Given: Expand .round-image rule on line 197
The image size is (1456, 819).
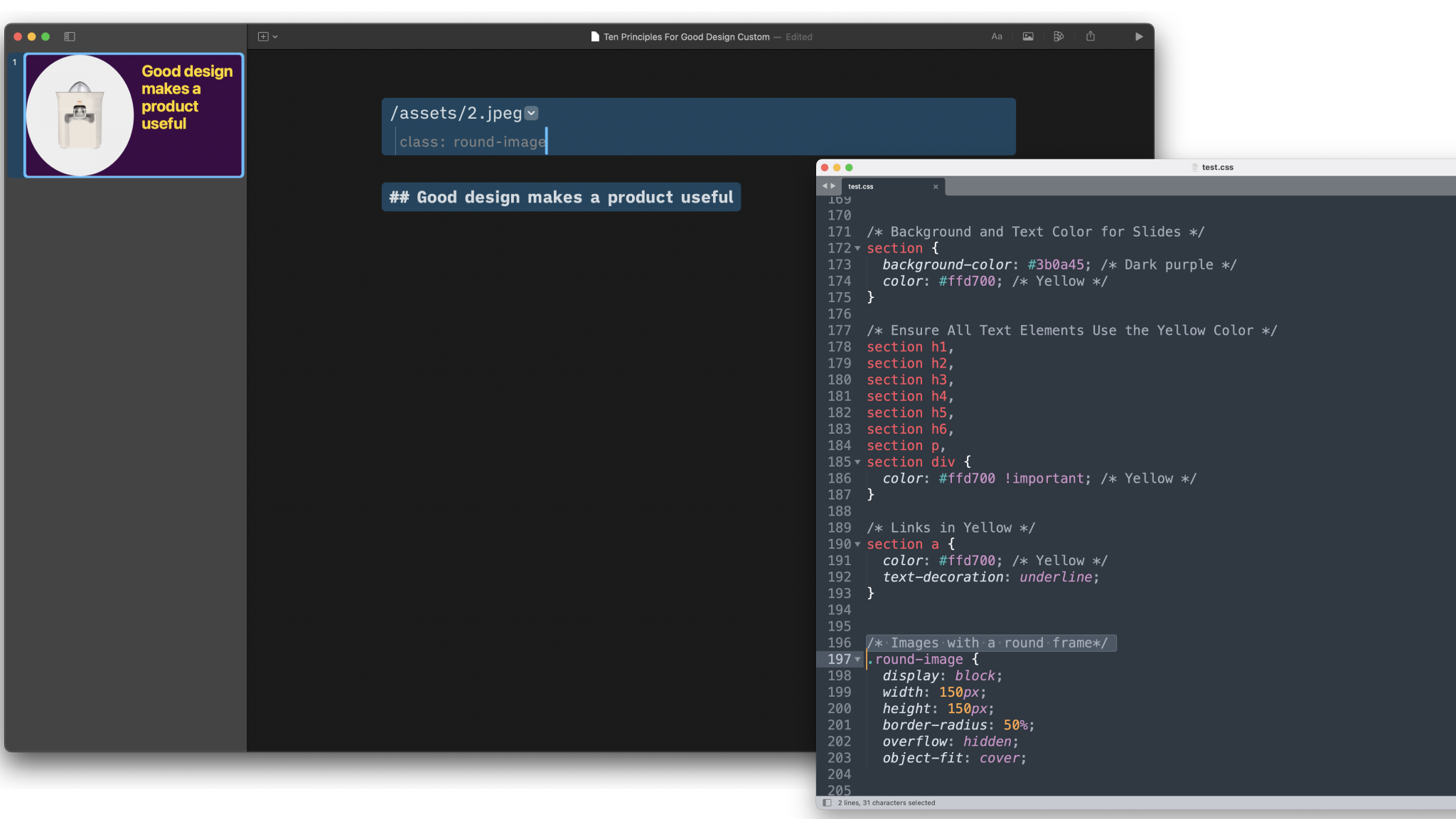Looking at the screenshot, I should pyautogui.click(x=857, y=659).
